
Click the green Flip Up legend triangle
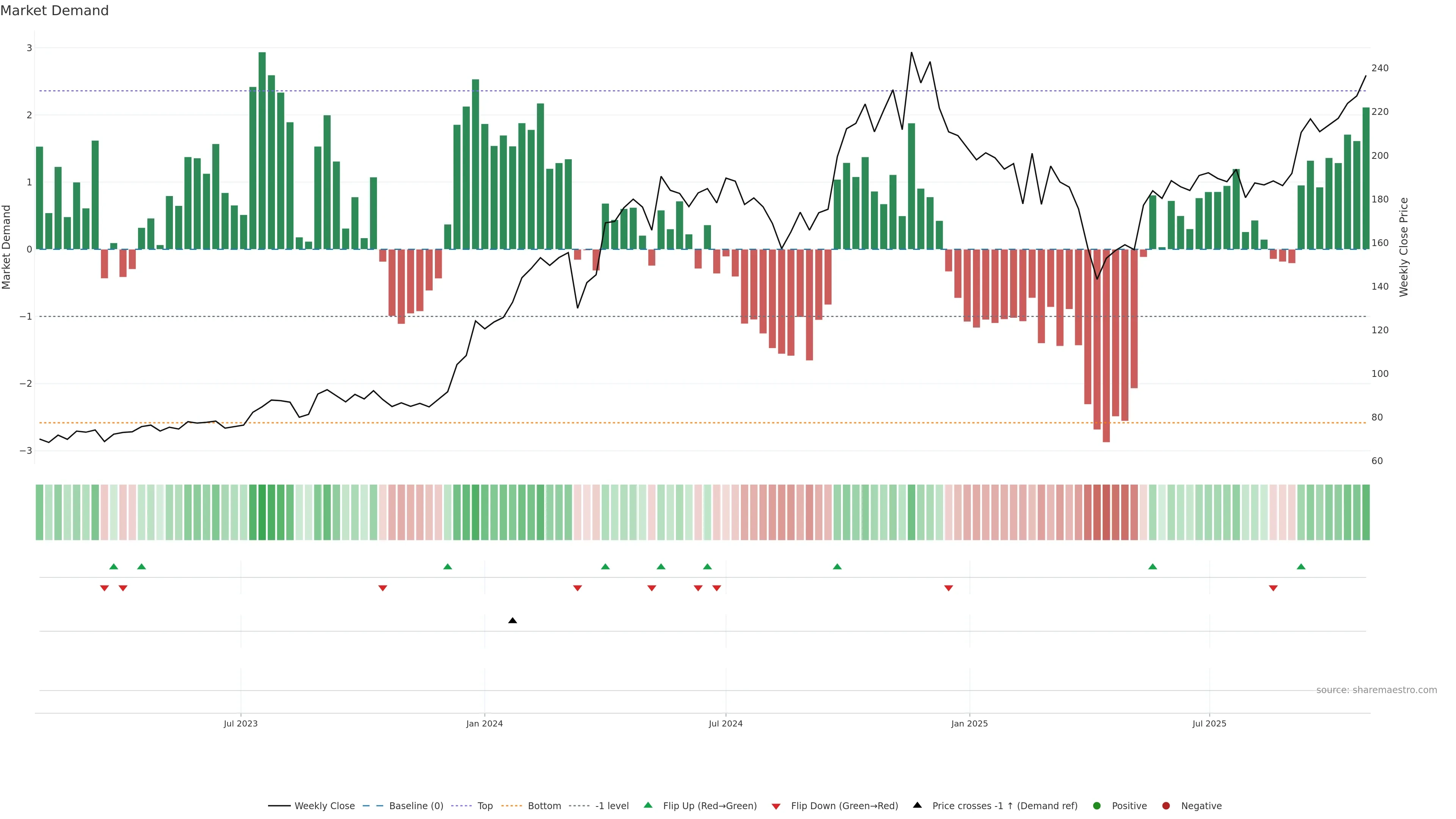pos(648,805)
